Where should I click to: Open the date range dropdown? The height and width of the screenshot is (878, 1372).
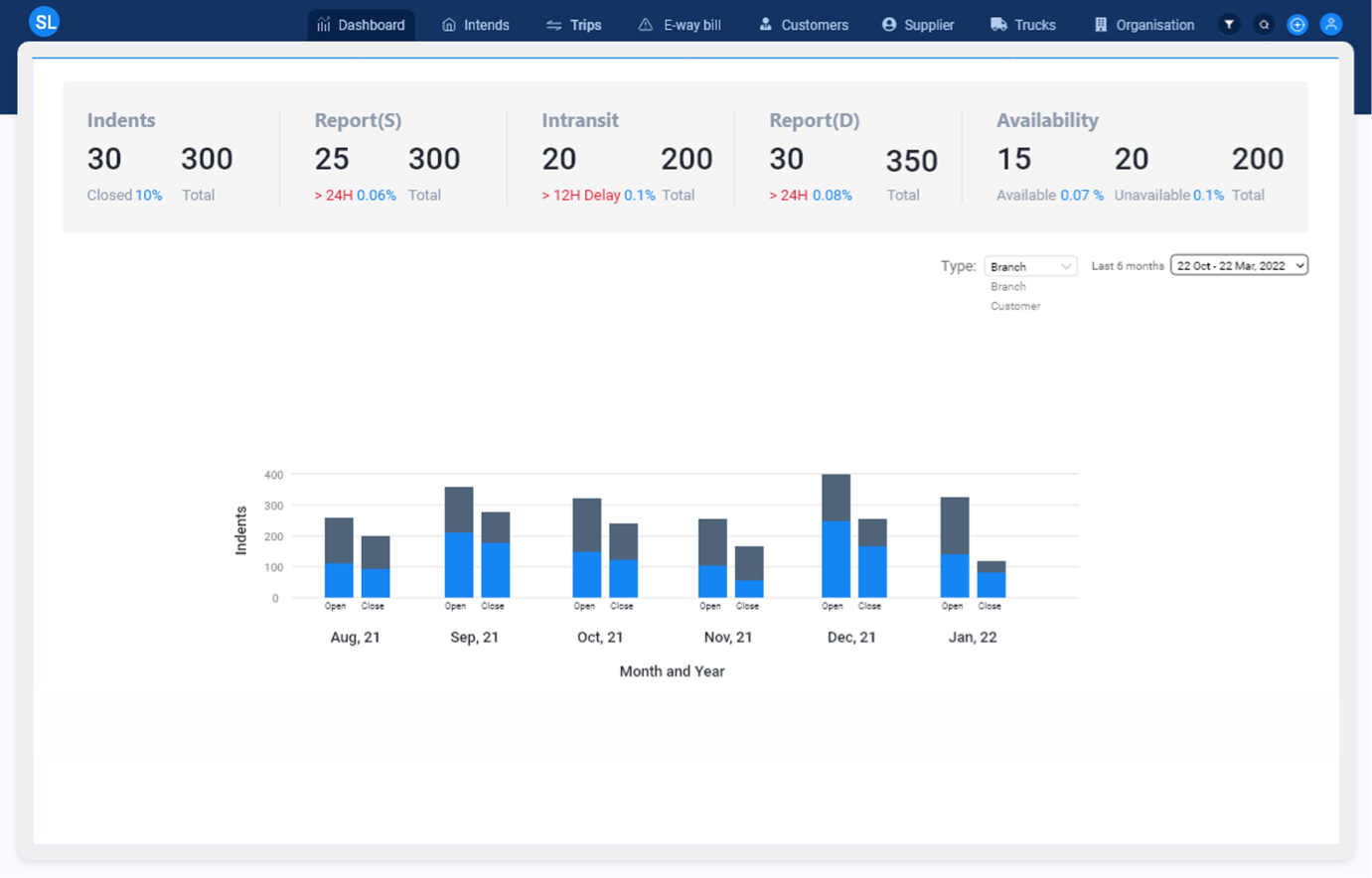tap(1239, 265)
